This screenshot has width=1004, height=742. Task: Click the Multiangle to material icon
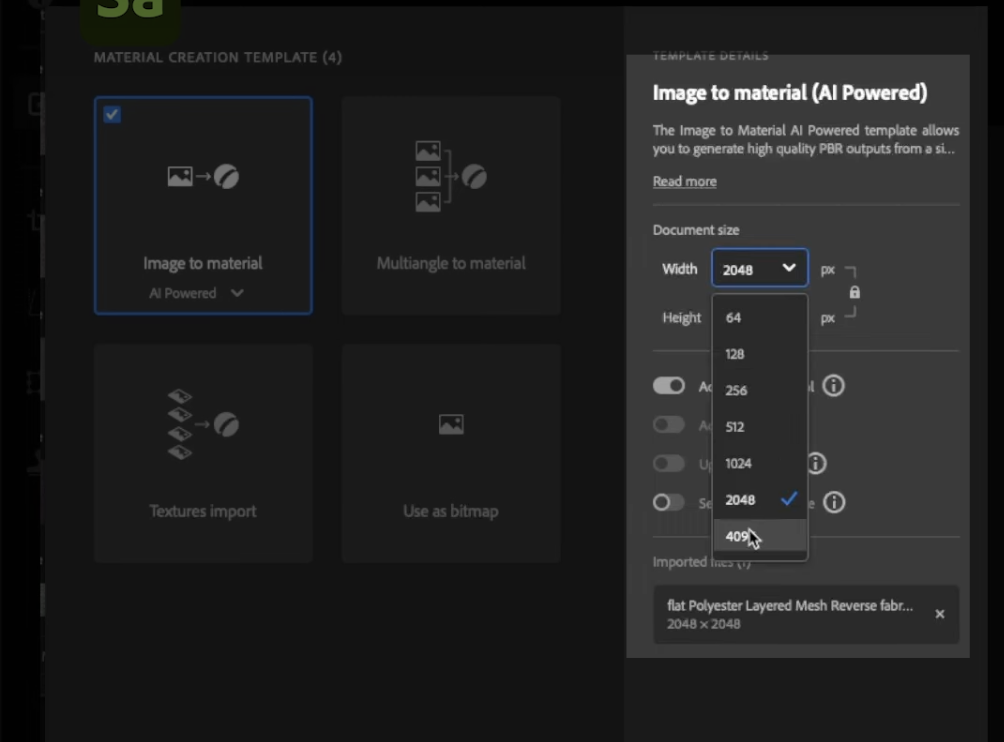(451, 177)
